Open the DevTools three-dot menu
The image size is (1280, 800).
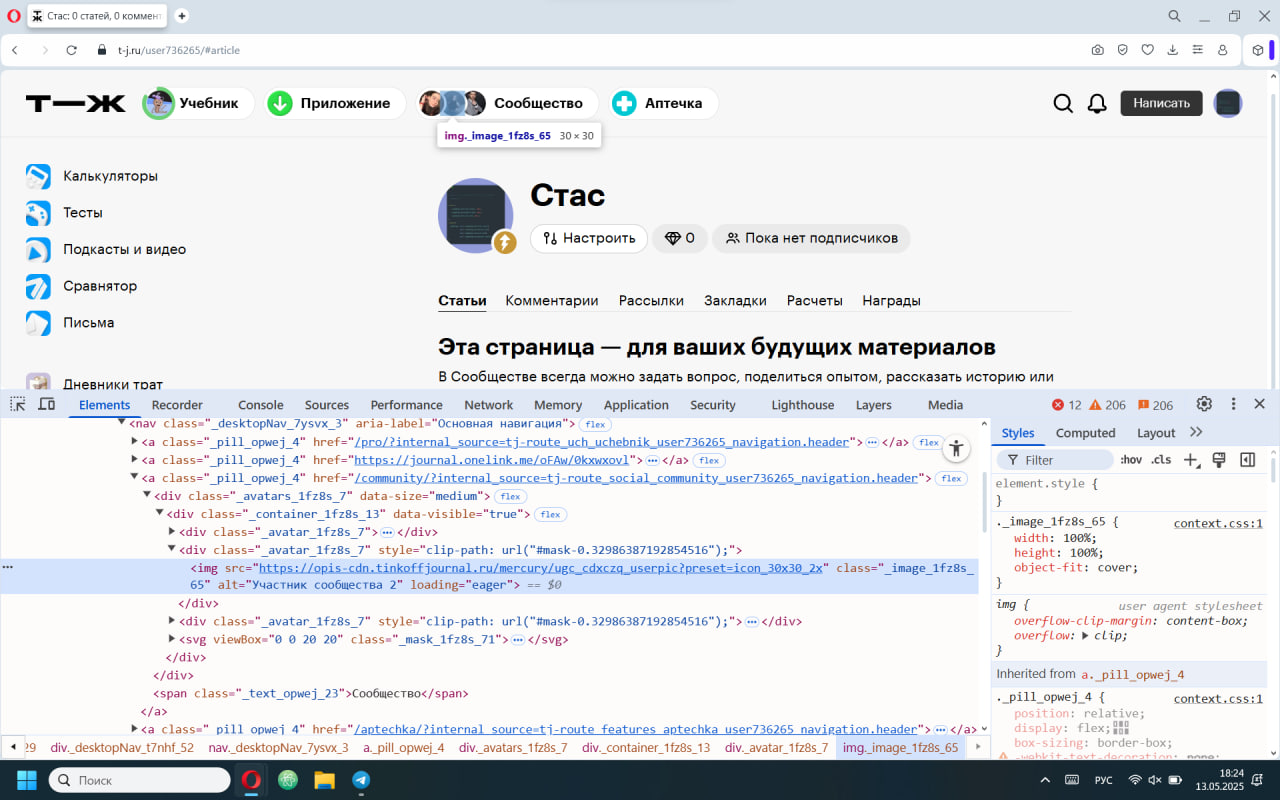tap(1233, 404)
